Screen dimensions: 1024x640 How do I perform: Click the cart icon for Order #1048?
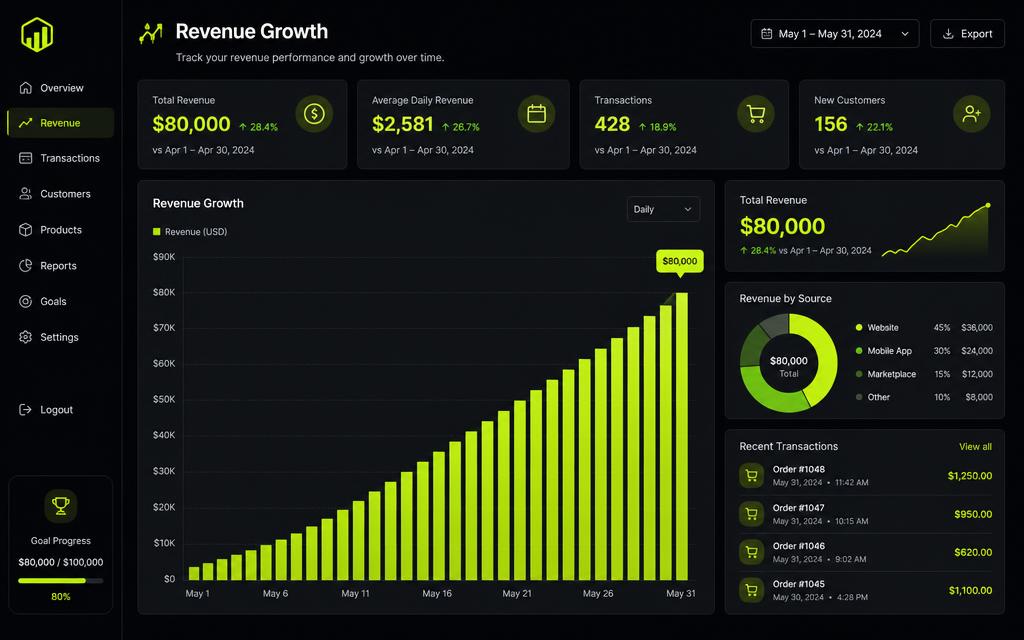[752, 475]
